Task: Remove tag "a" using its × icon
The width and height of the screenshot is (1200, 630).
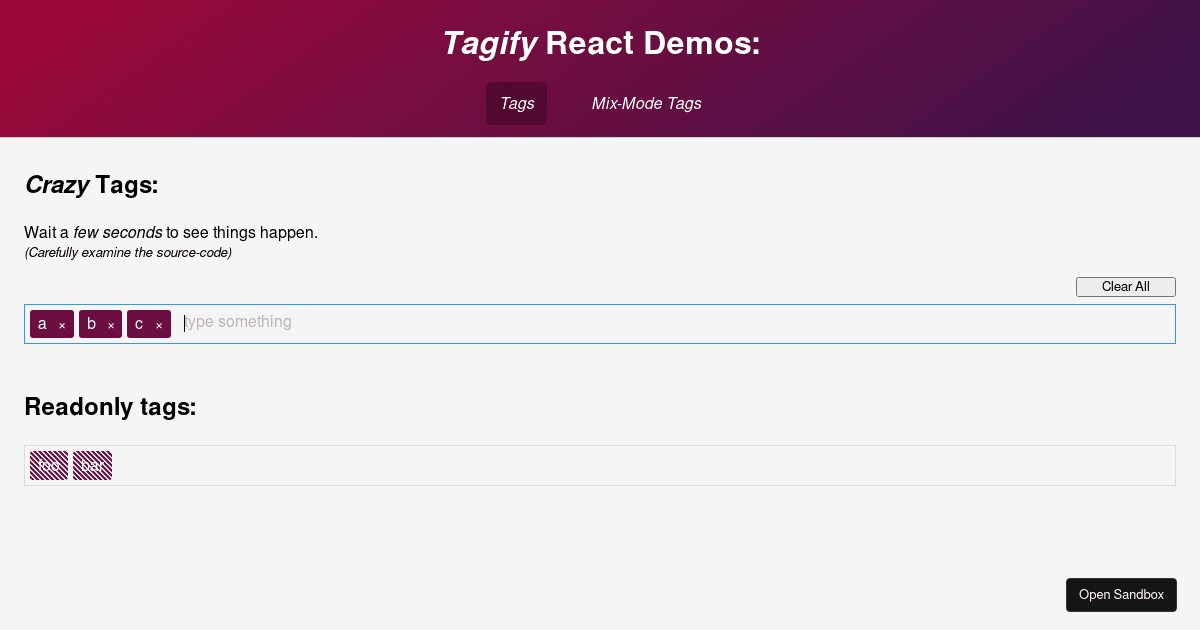Action: 62,324
